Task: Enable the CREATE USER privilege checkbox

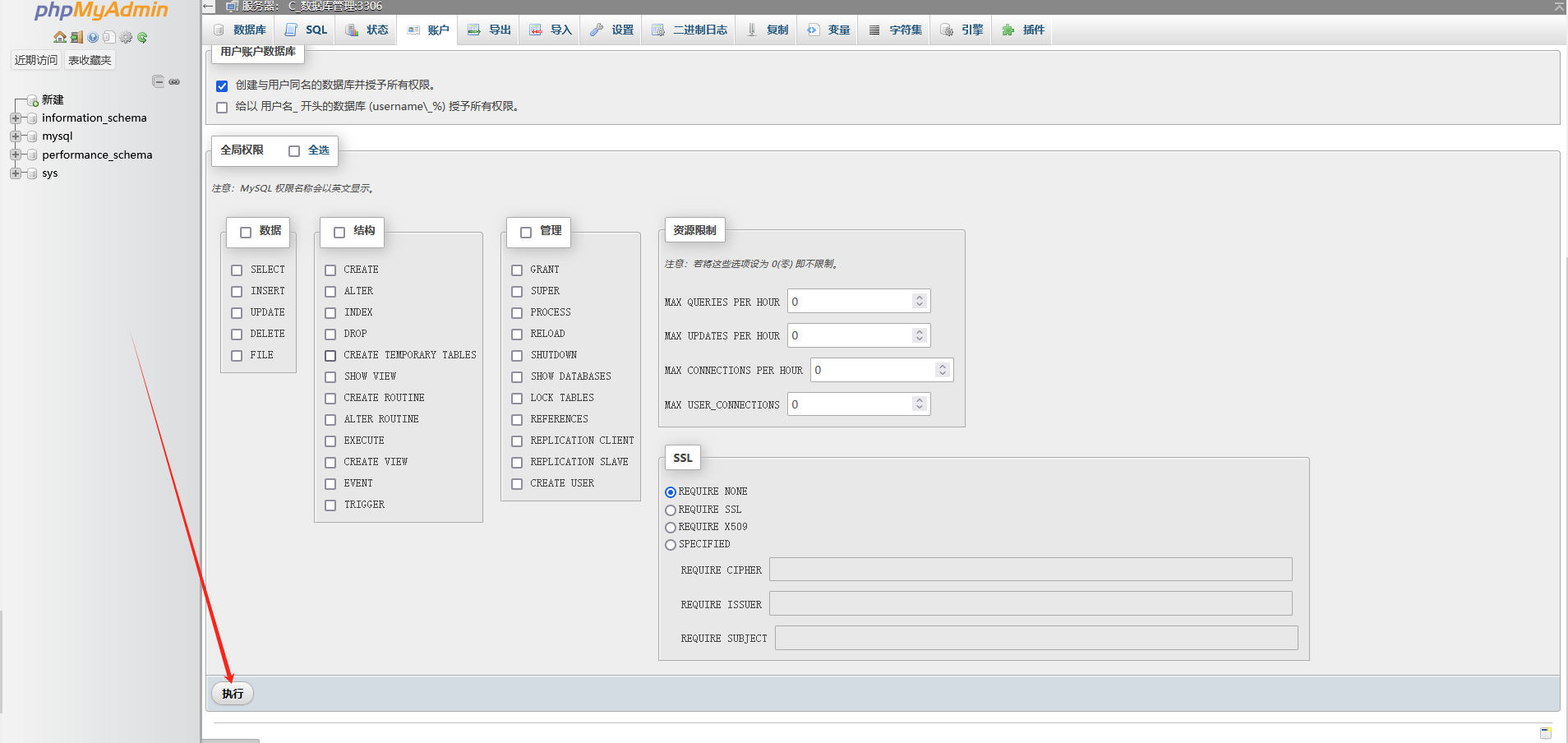Action: pos(517,483)
